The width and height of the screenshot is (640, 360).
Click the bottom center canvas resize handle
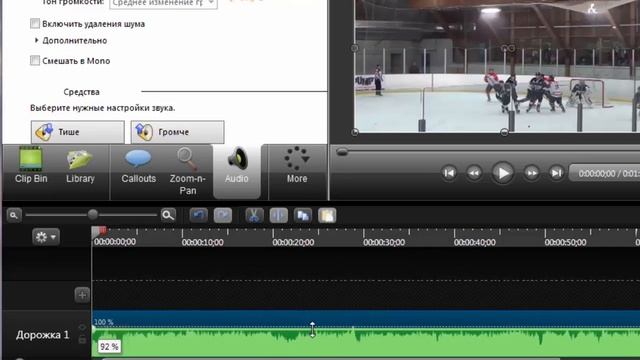[x=504, y=132]
